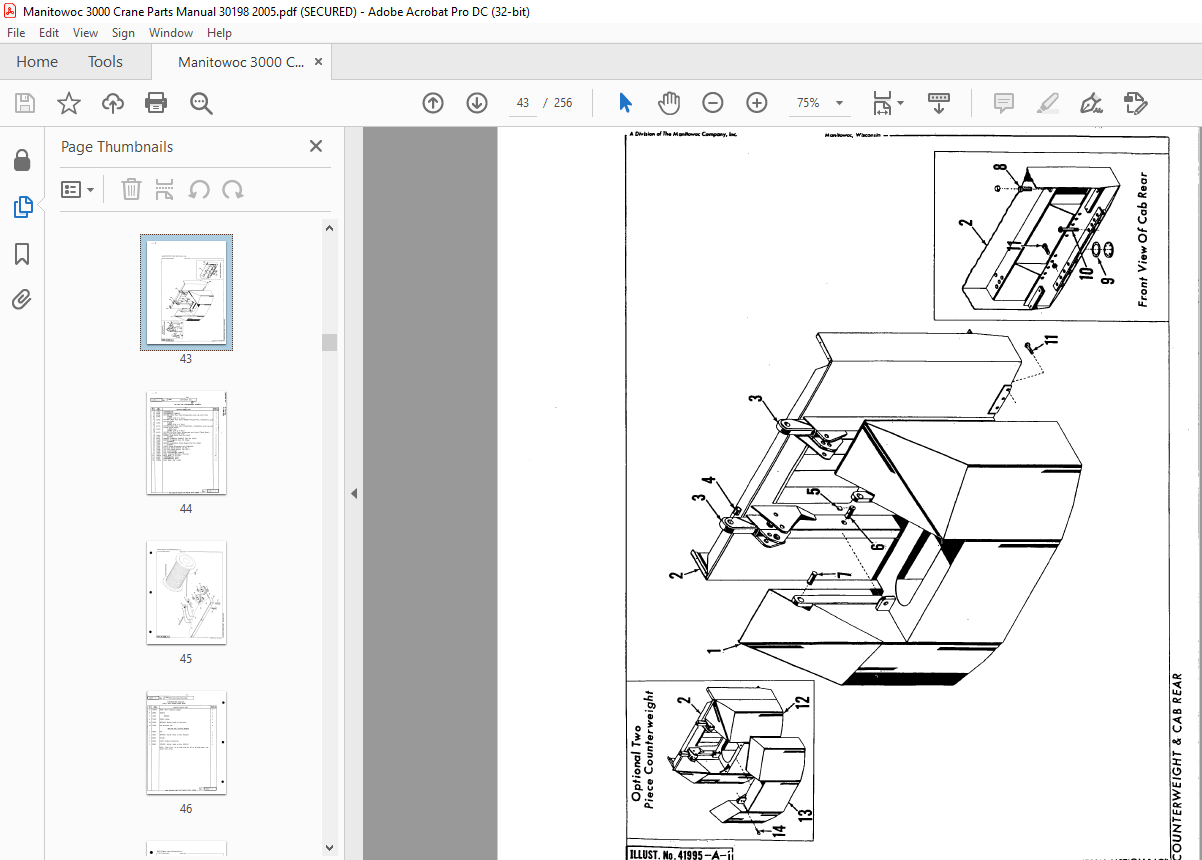This screenshot has width=1202, height=860.
Task: Open the 75% zoom level dropdown
Action: point(820,103)
